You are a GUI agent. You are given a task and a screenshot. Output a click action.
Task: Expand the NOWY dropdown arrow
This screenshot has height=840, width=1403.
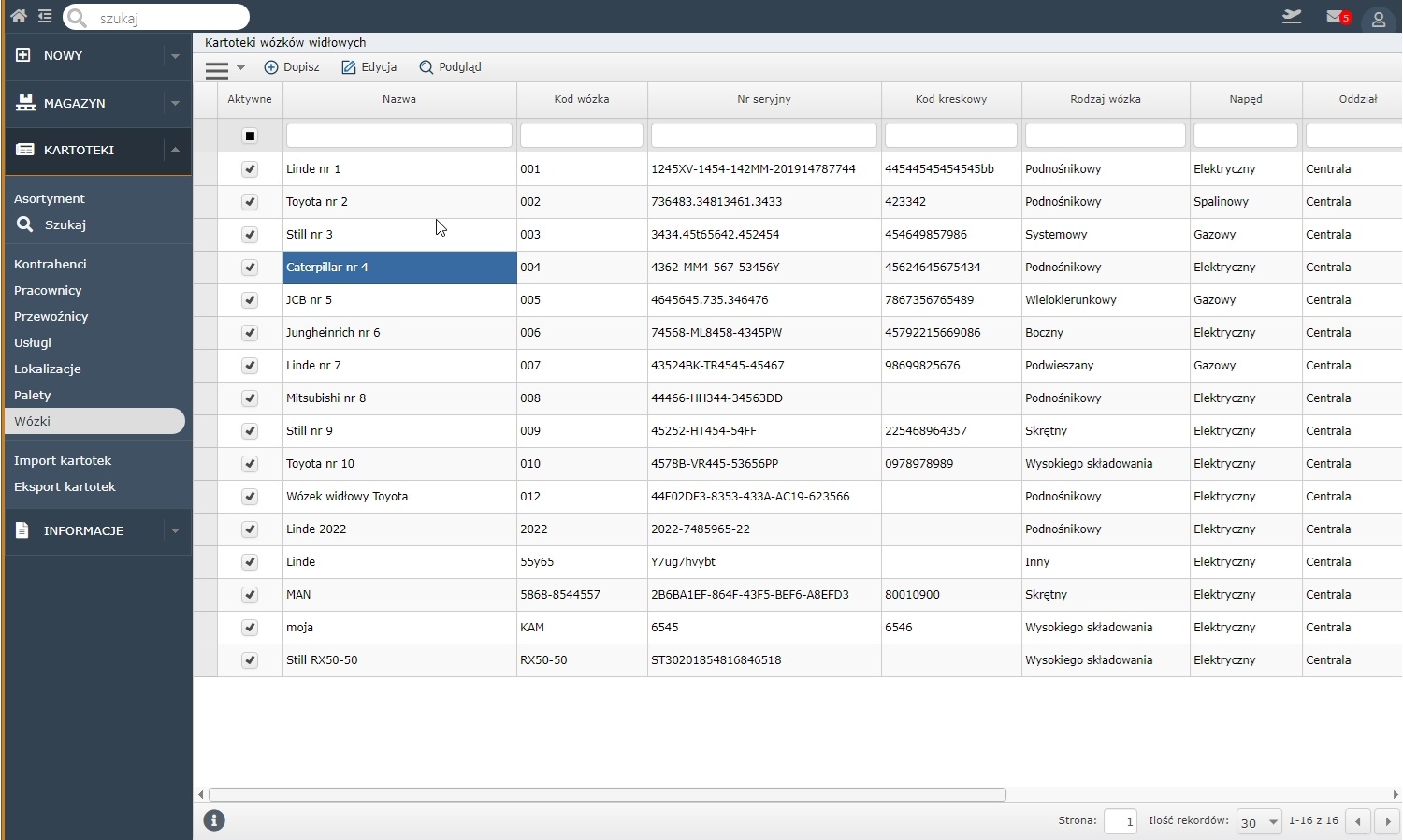pos(175,56)
